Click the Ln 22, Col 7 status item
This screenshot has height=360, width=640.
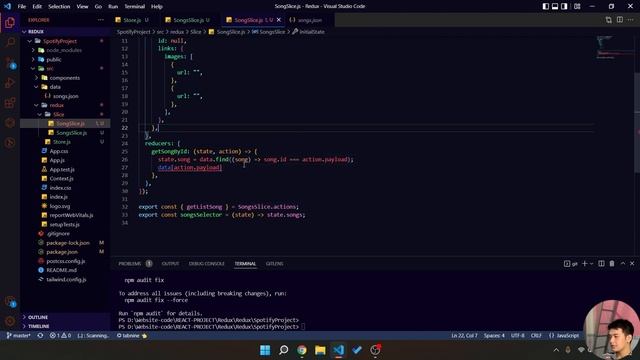pos(464,336)
